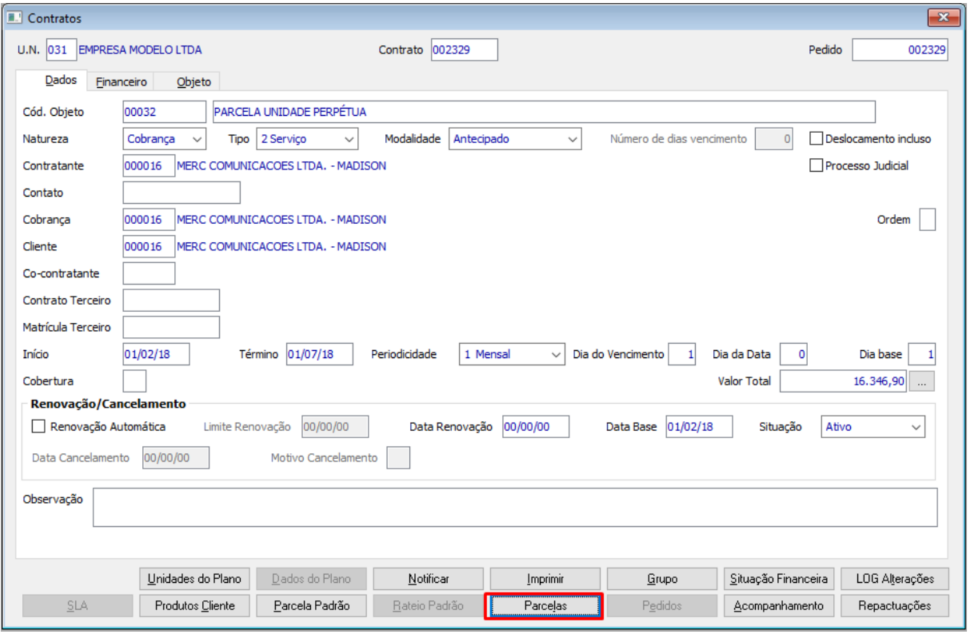This screenshot has width=969, height=633.
Task: Focus the Observação text area
Action: (515, 508)
